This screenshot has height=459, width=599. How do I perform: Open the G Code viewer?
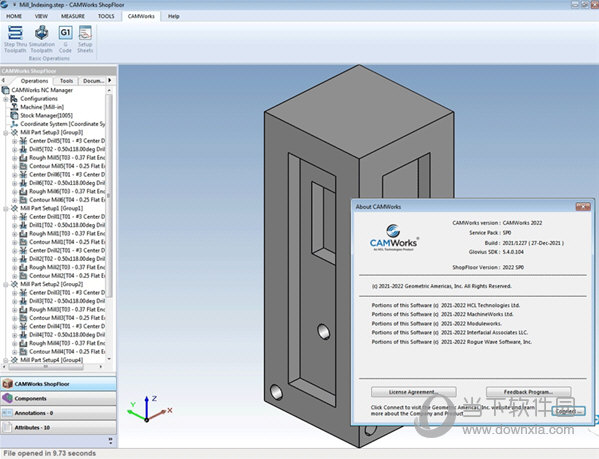[x=65, y=39]
